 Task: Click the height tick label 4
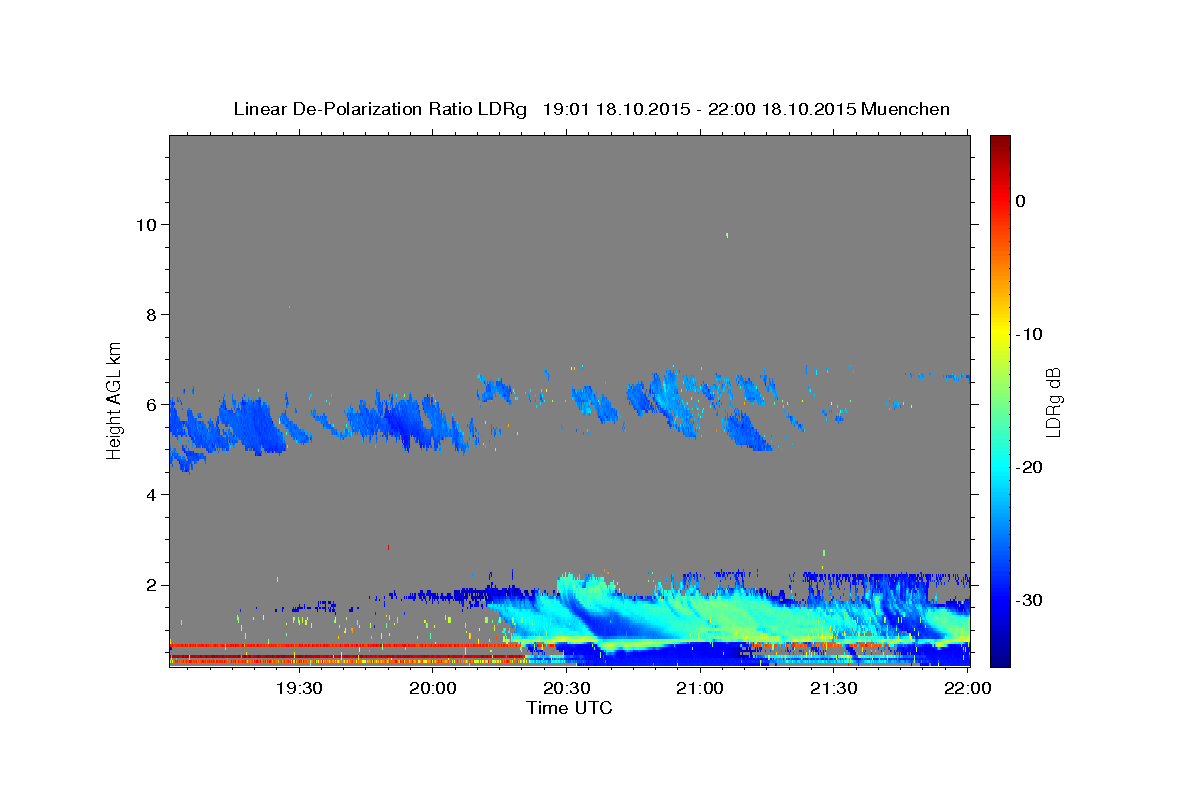151,495
